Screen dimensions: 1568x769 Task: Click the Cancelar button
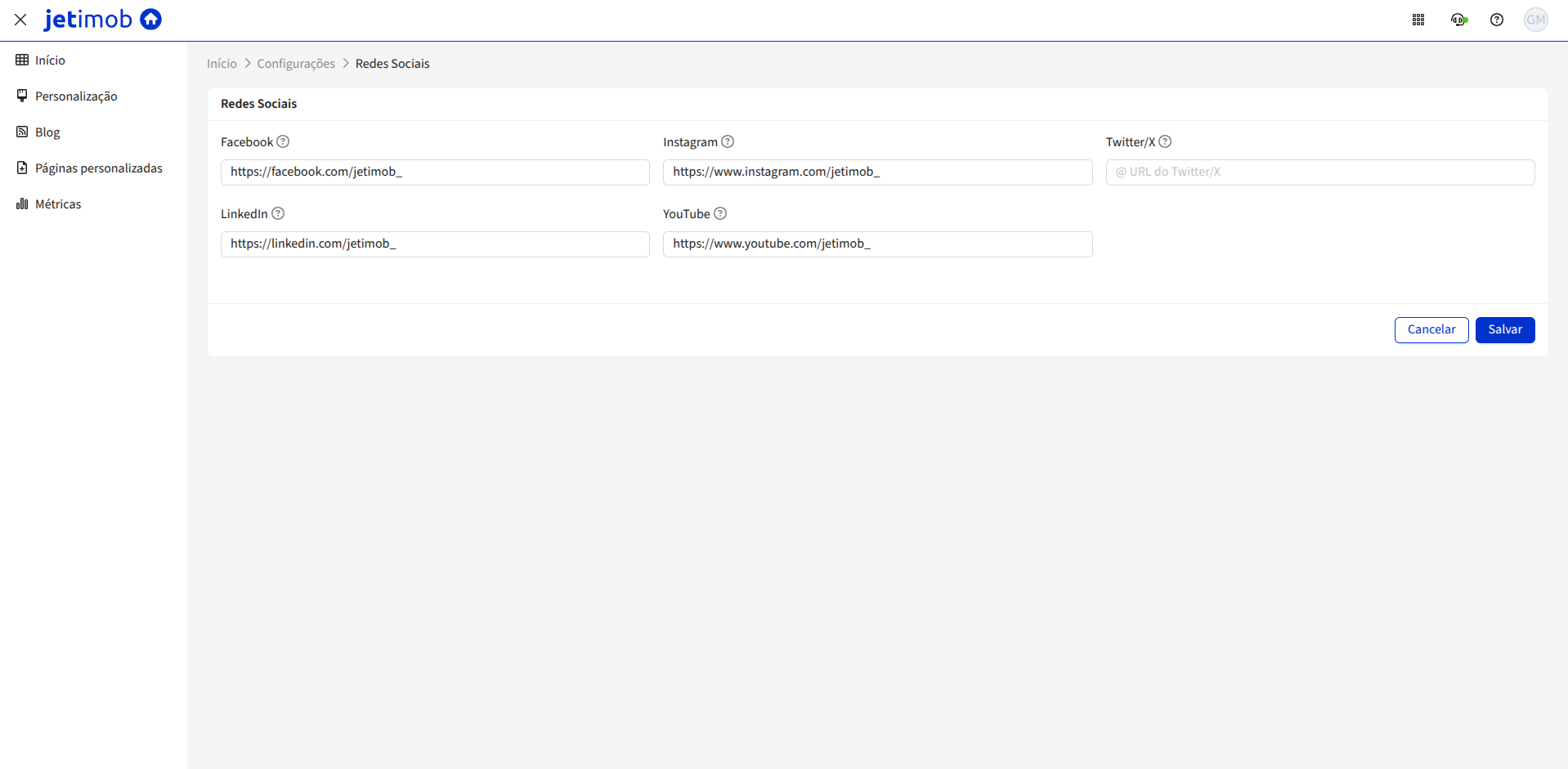(x=1431, y=330)
